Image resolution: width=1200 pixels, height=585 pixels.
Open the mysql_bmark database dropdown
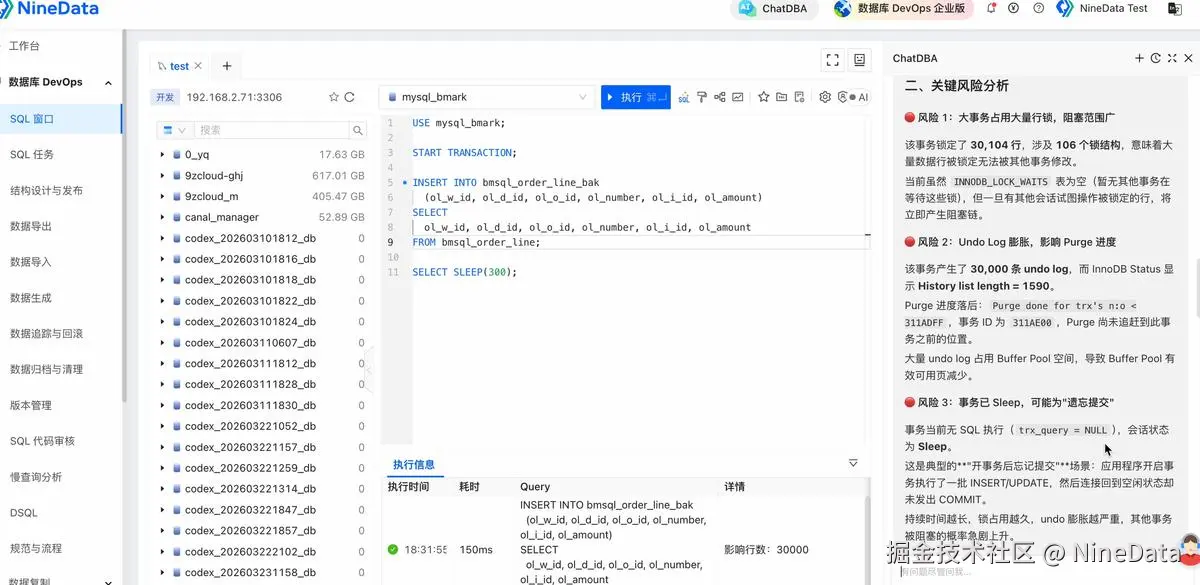pyautogui.click(x=488, y=97)
